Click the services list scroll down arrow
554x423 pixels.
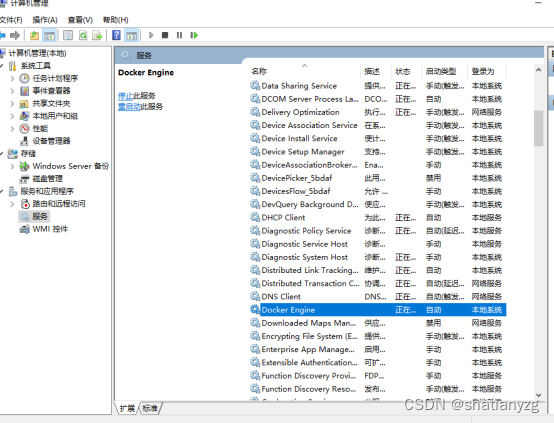coord(538,395)
